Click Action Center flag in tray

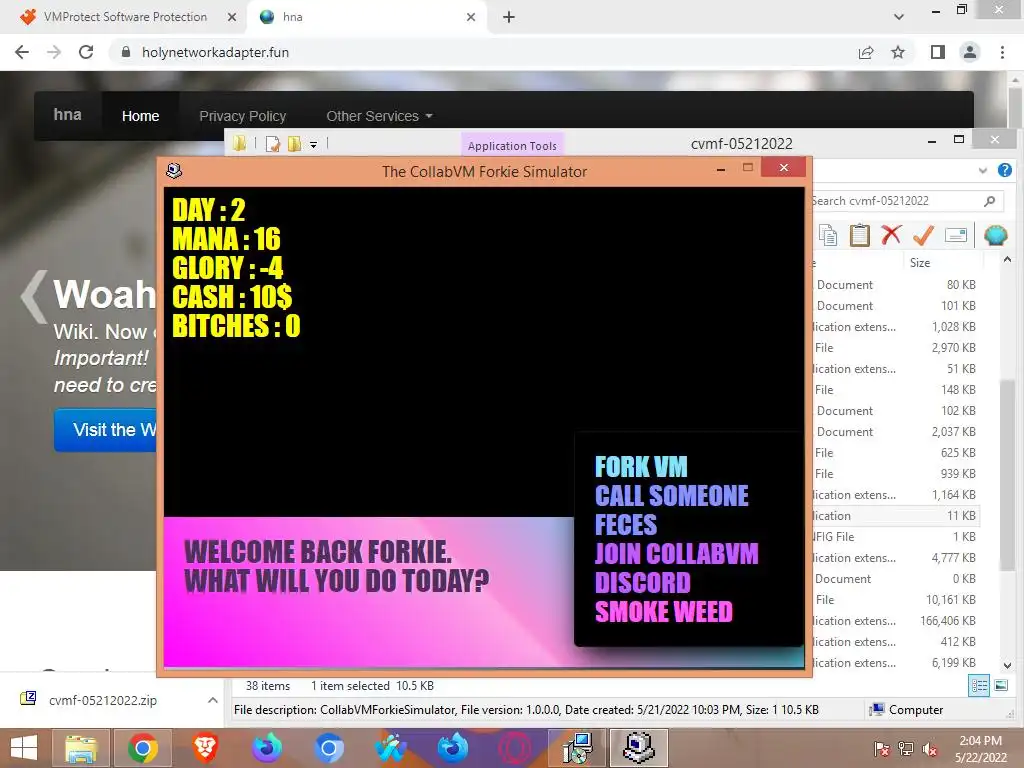pos(882,749)
